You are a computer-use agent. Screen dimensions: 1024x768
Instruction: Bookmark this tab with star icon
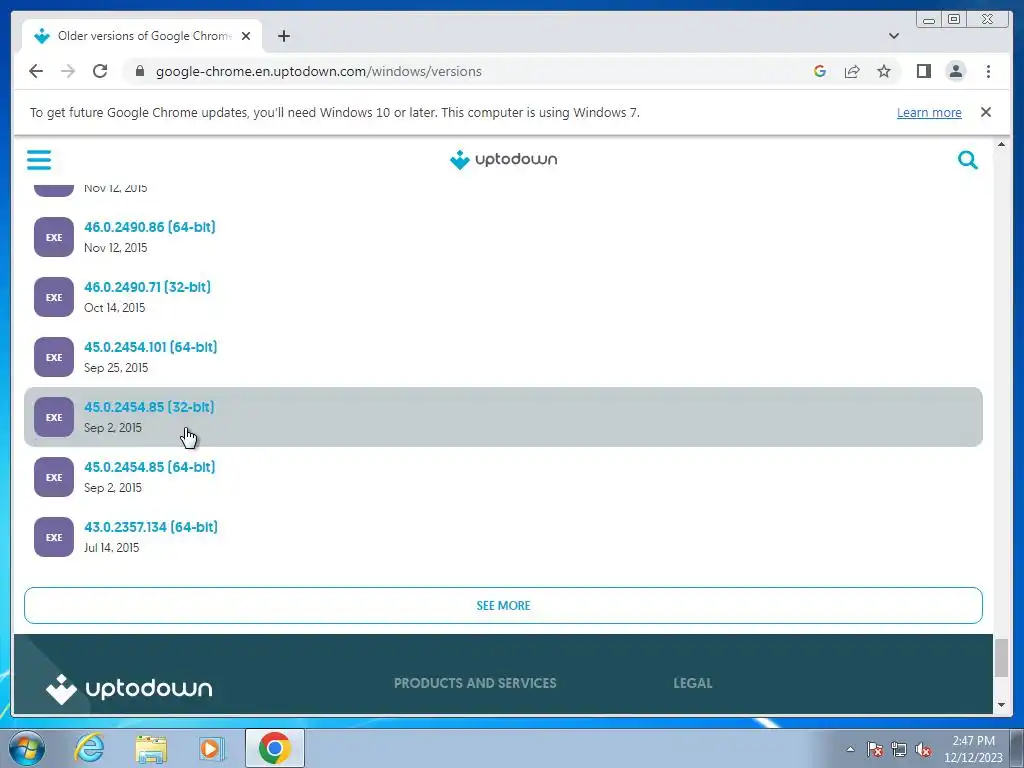884,71
